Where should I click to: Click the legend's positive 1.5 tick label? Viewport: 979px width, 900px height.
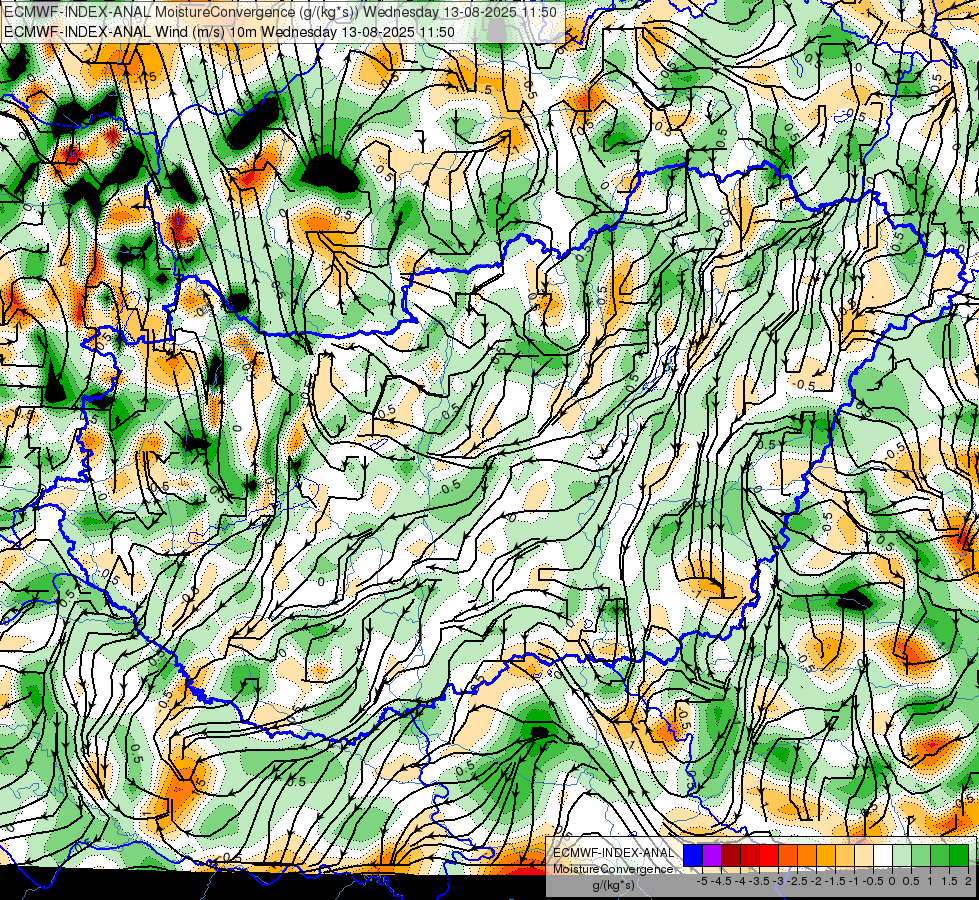click(949, 881)
